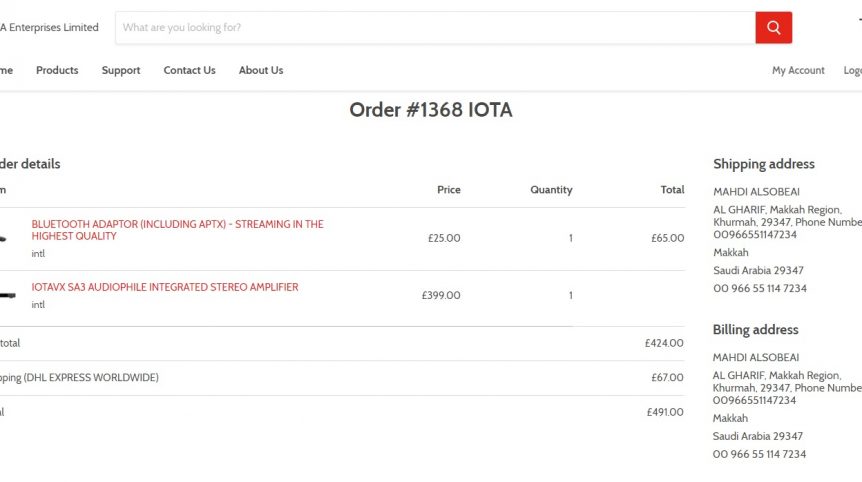Click the Log out link at top right
Viewport: 862px width, 482px height.
click(853, 70)
